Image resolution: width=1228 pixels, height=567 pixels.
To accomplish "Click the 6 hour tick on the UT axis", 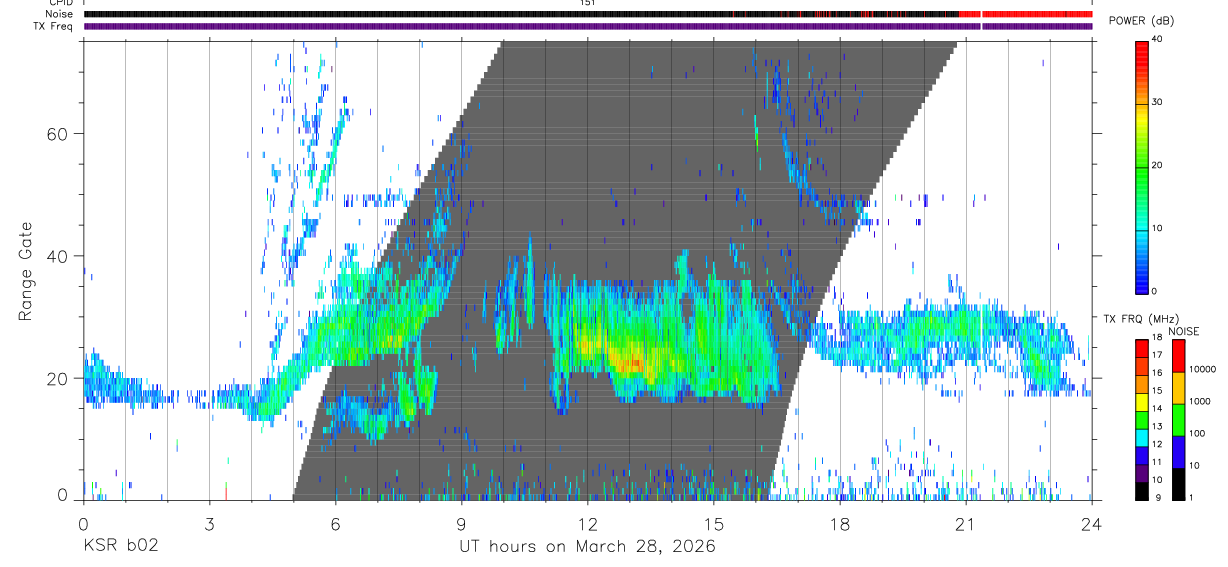I will click(336, 522).
